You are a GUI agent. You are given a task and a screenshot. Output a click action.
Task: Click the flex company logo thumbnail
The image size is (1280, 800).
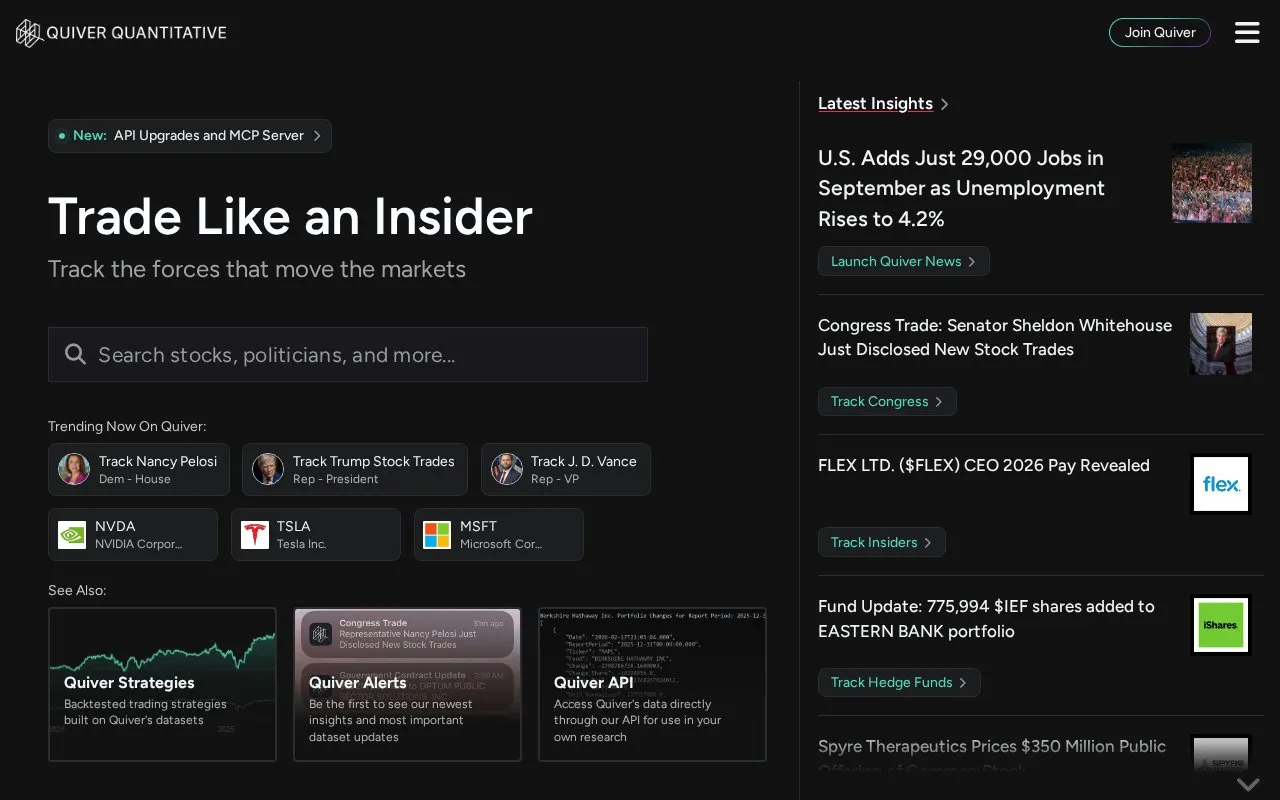[1221, 484]
